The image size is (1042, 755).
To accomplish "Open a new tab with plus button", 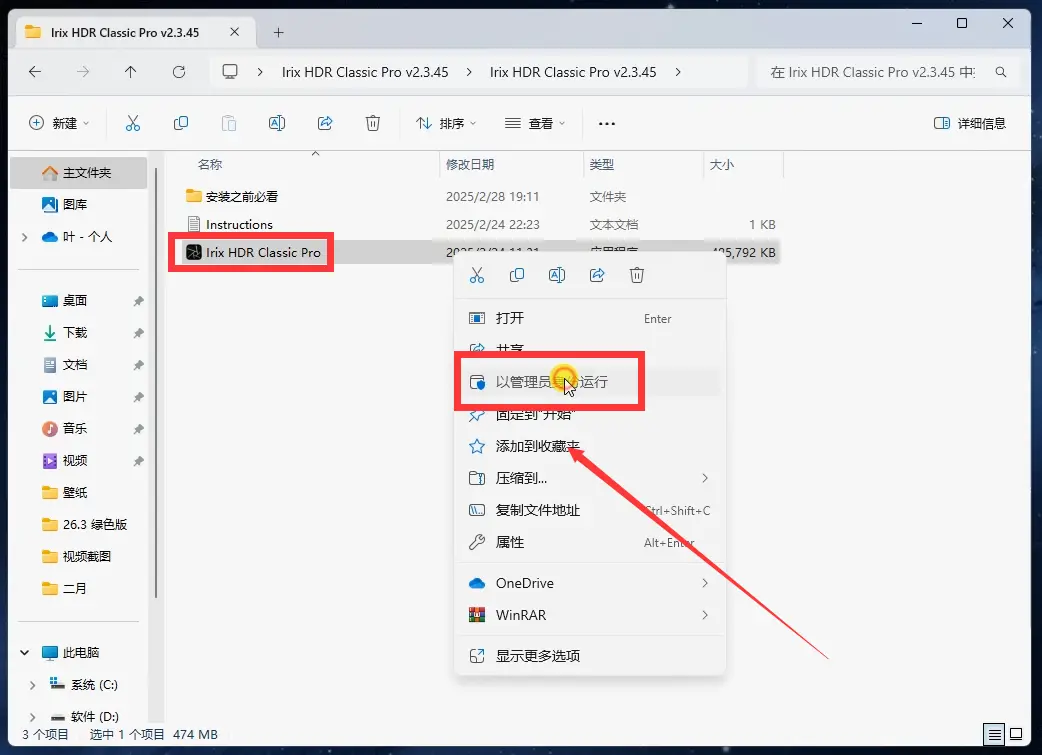I will [278, 32].
